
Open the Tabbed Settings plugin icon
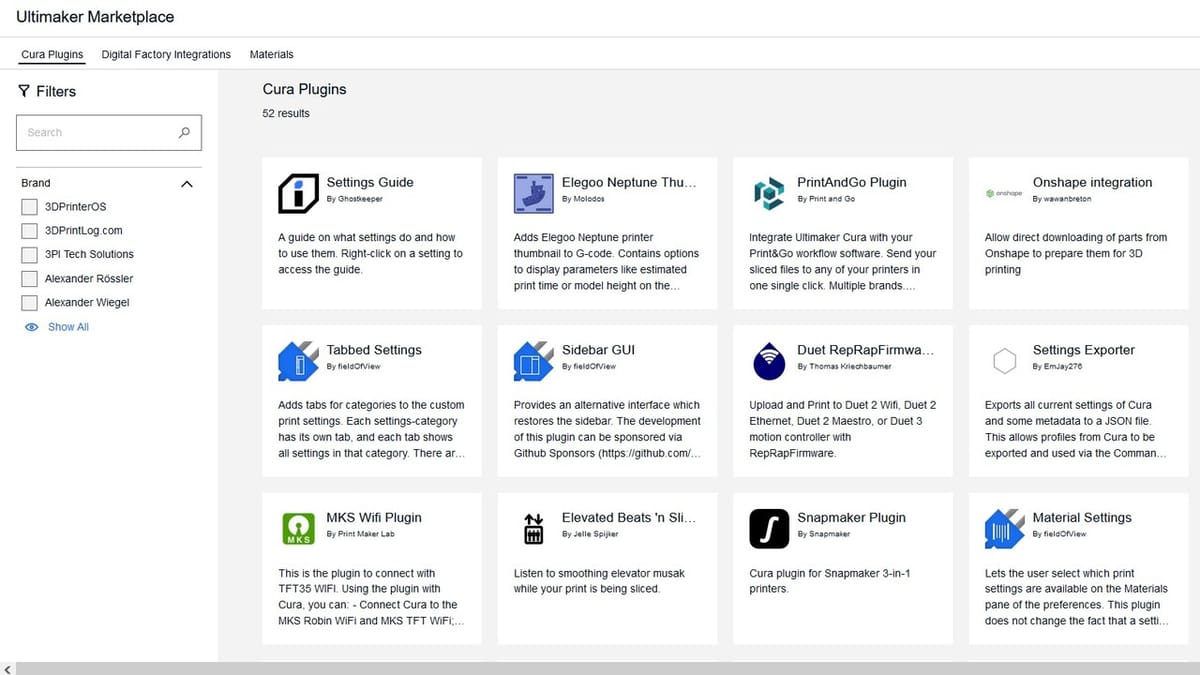point(298,361)
